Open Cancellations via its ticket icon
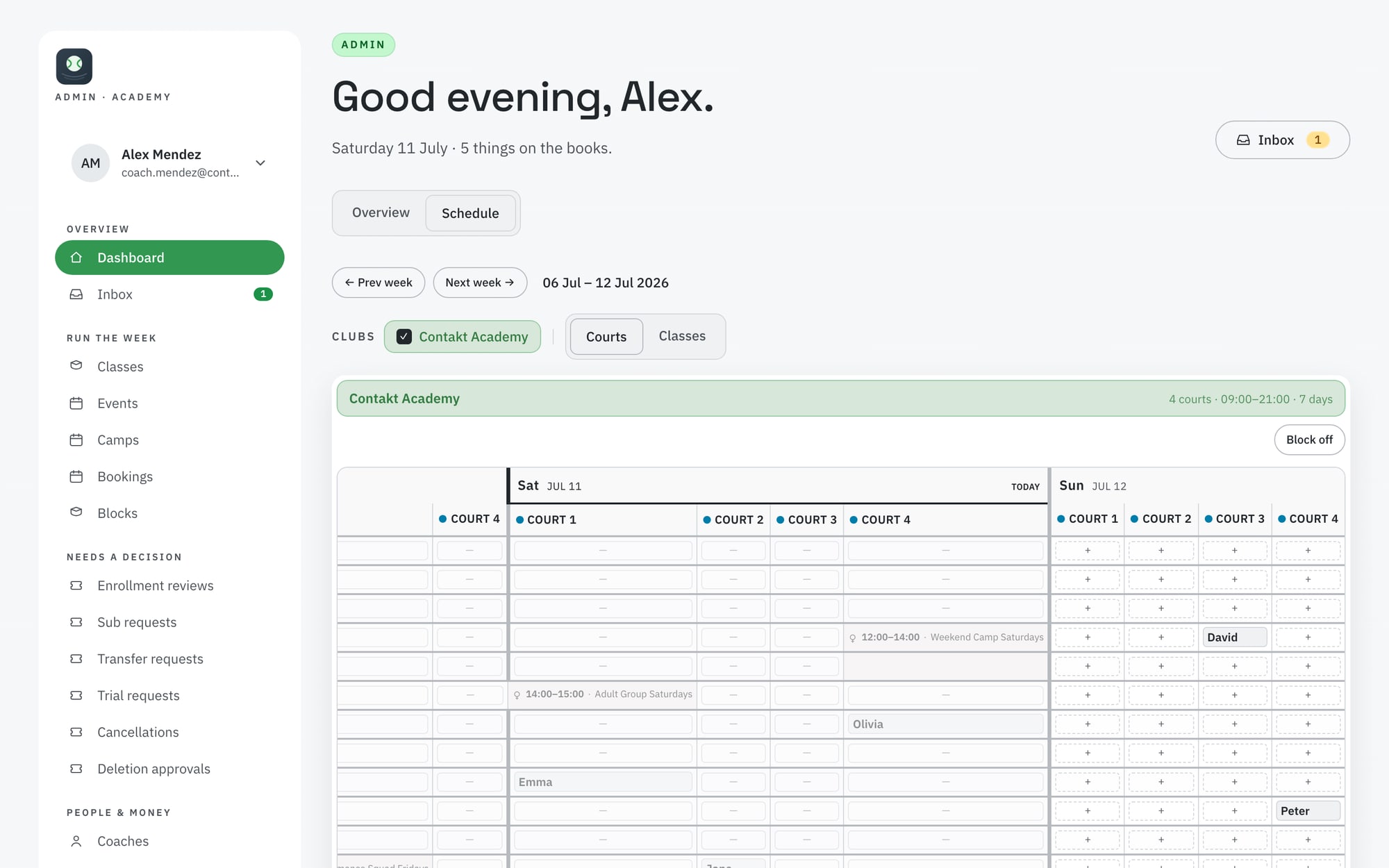 click(76, 732)
